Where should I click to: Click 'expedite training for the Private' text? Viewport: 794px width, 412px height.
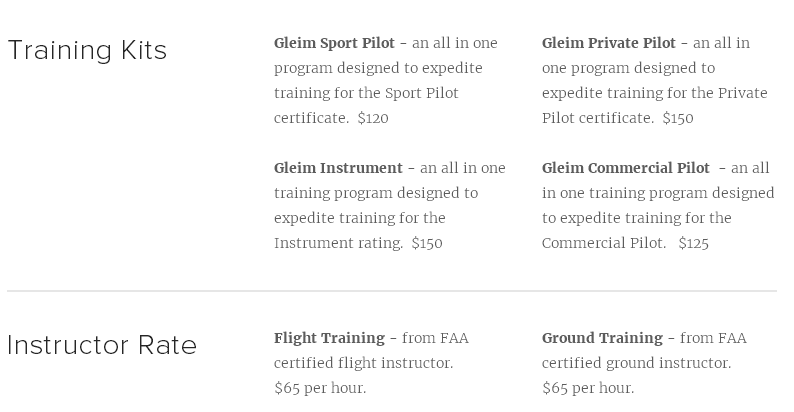pos(654,93)
